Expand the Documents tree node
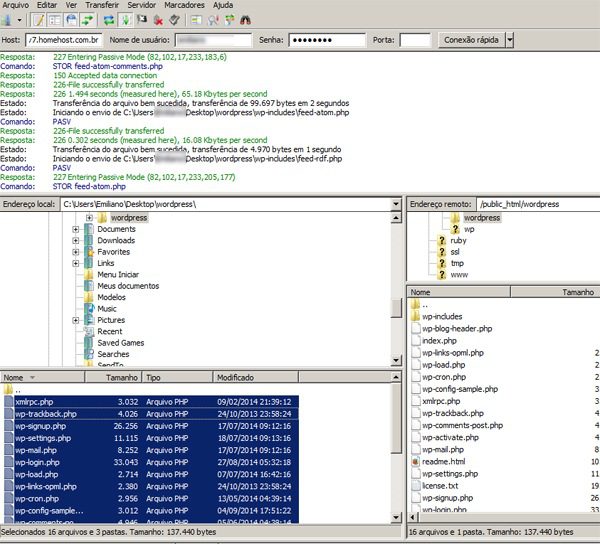This screenshot has width=600, height=544. (x=76, y=229)
